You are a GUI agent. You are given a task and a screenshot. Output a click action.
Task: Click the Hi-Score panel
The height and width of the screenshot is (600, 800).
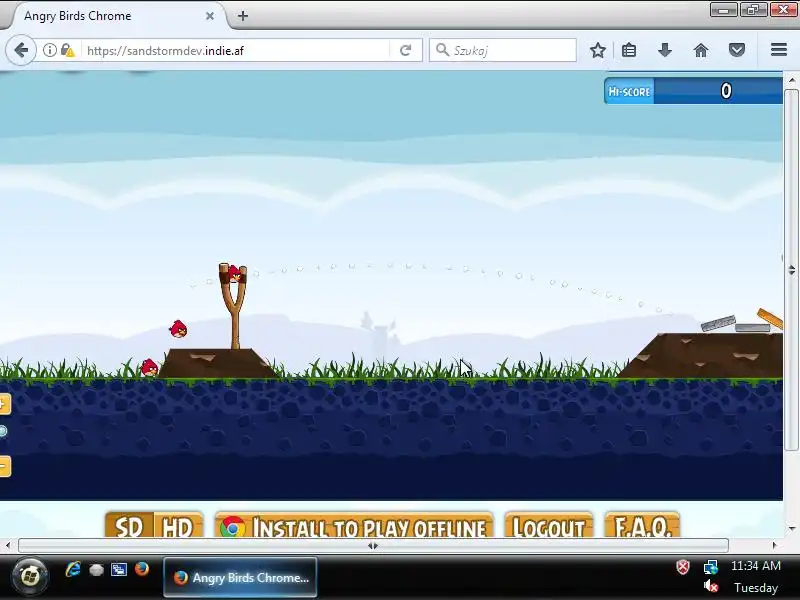693,91
